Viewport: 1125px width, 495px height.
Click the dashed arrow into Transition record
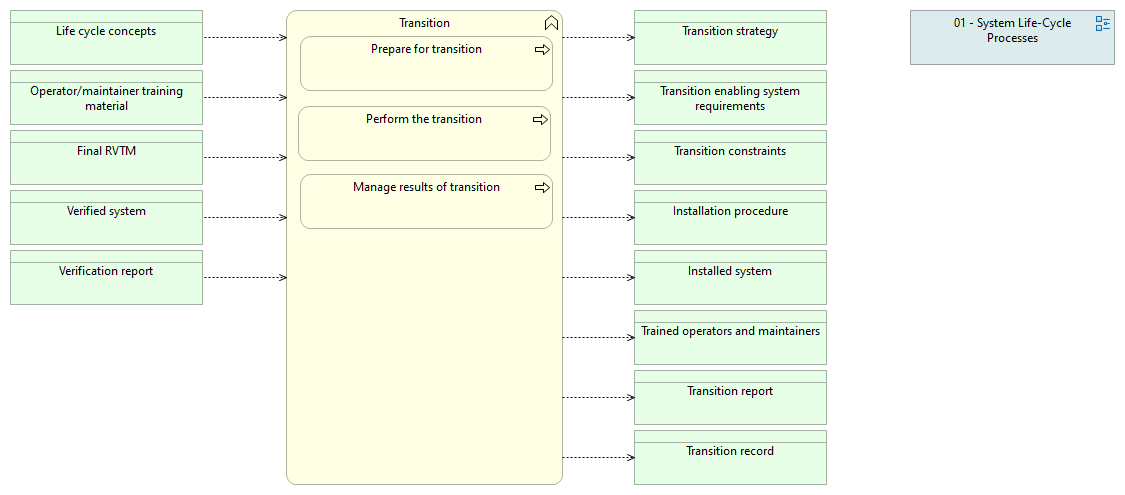click(598, 458)
